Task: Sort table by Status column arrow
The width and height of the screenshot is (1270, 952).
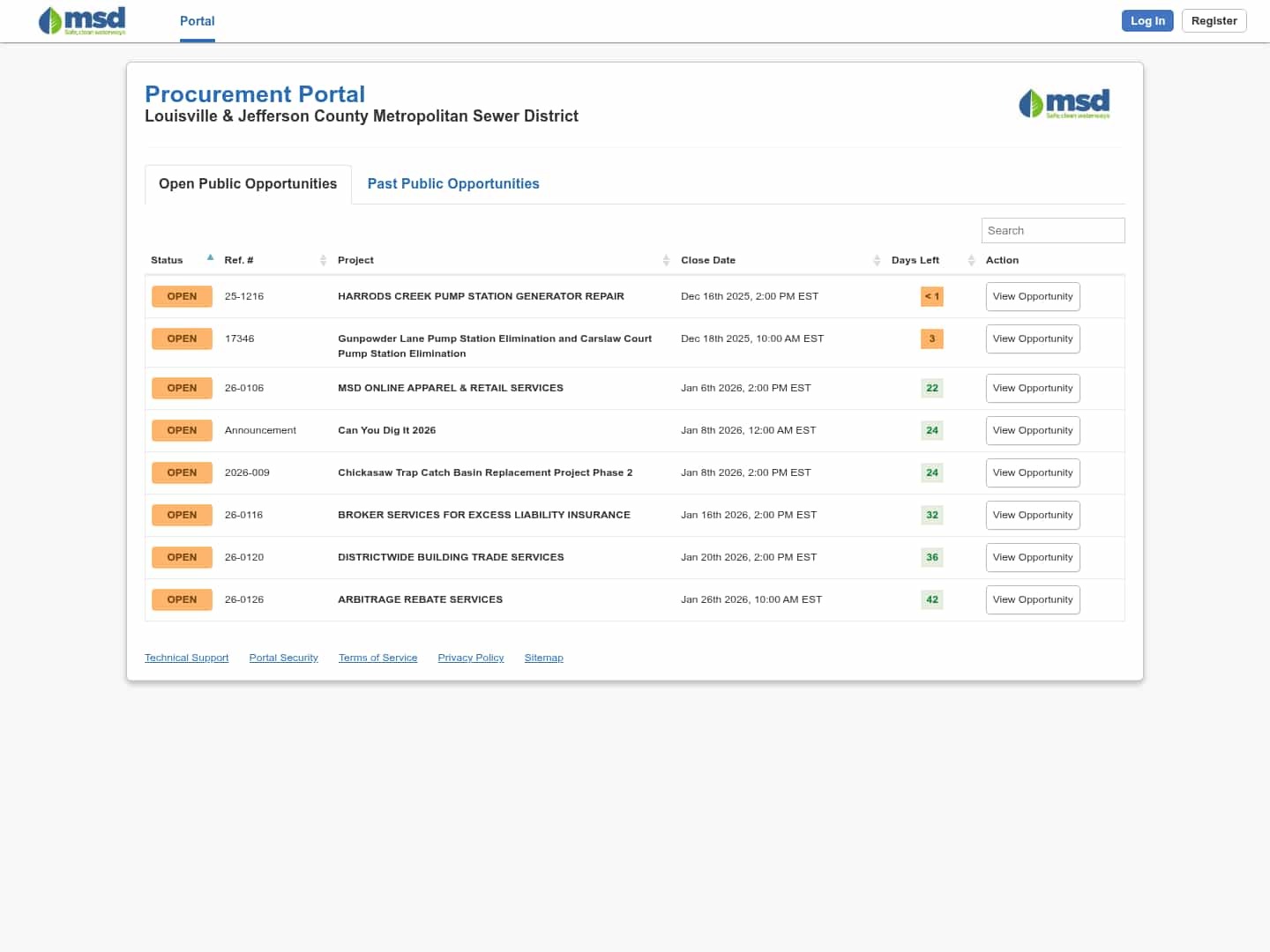Action: [210, 258]
